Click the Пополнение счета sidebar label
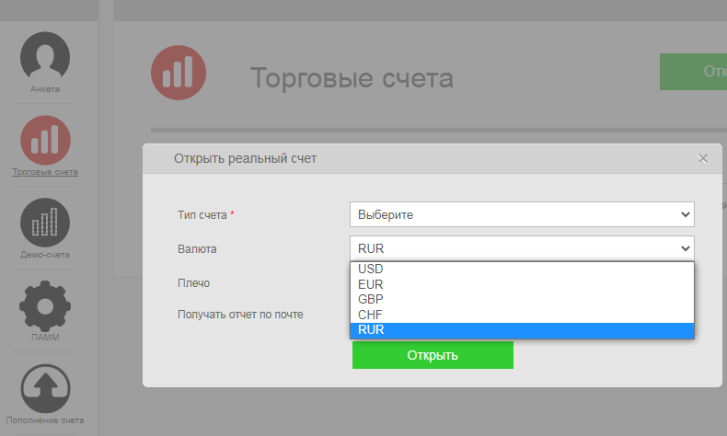 [x=45, y=420]
